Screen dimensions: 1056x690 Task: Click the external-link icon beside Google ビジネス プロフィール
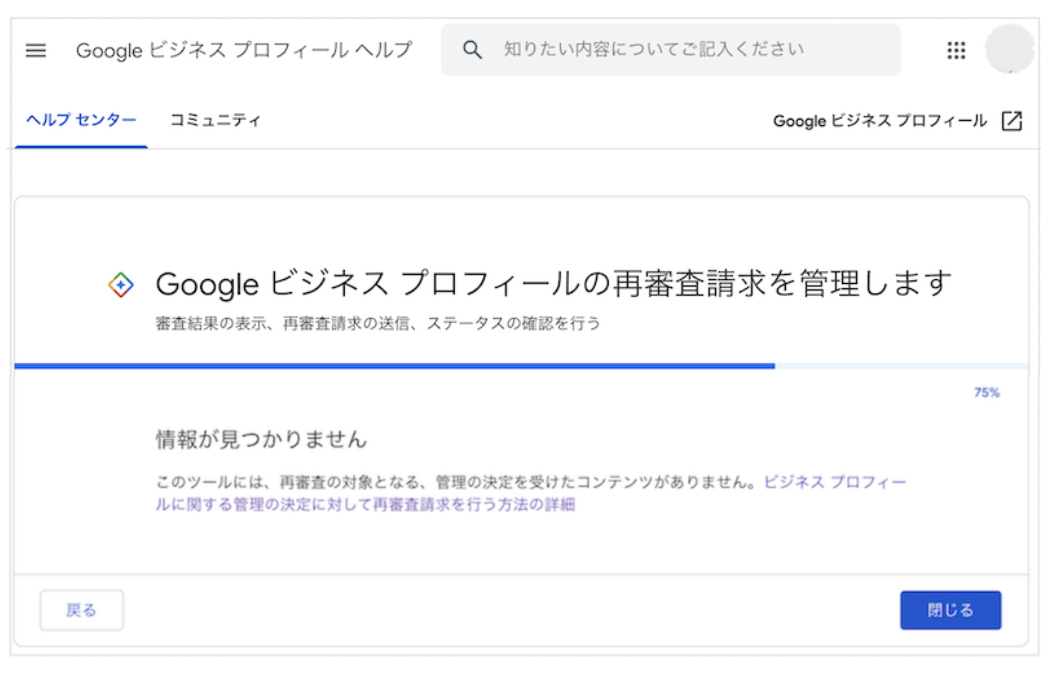(x=1012, y=121)
